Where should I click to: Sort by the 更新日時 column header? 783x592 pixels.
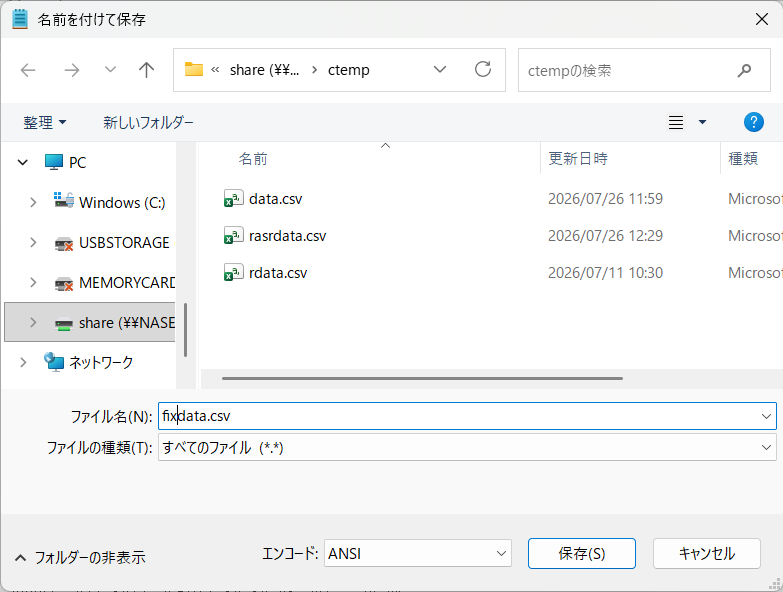[578, 159]
